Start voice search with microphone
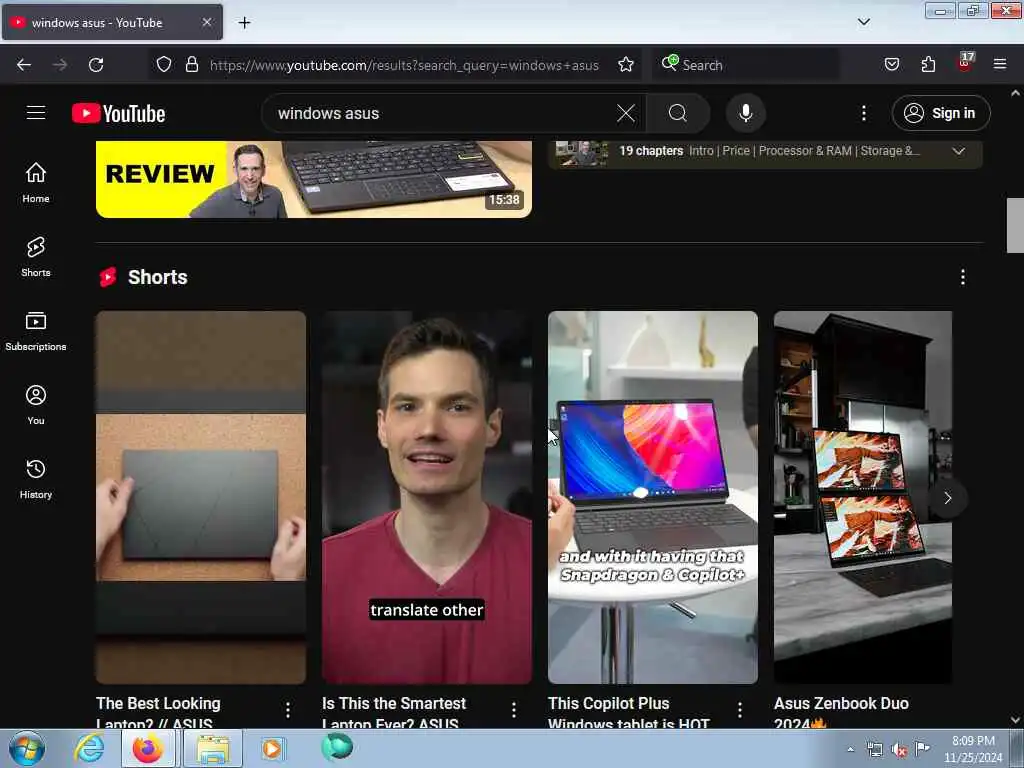1024x768 pixels. click(x=745, y=114)
